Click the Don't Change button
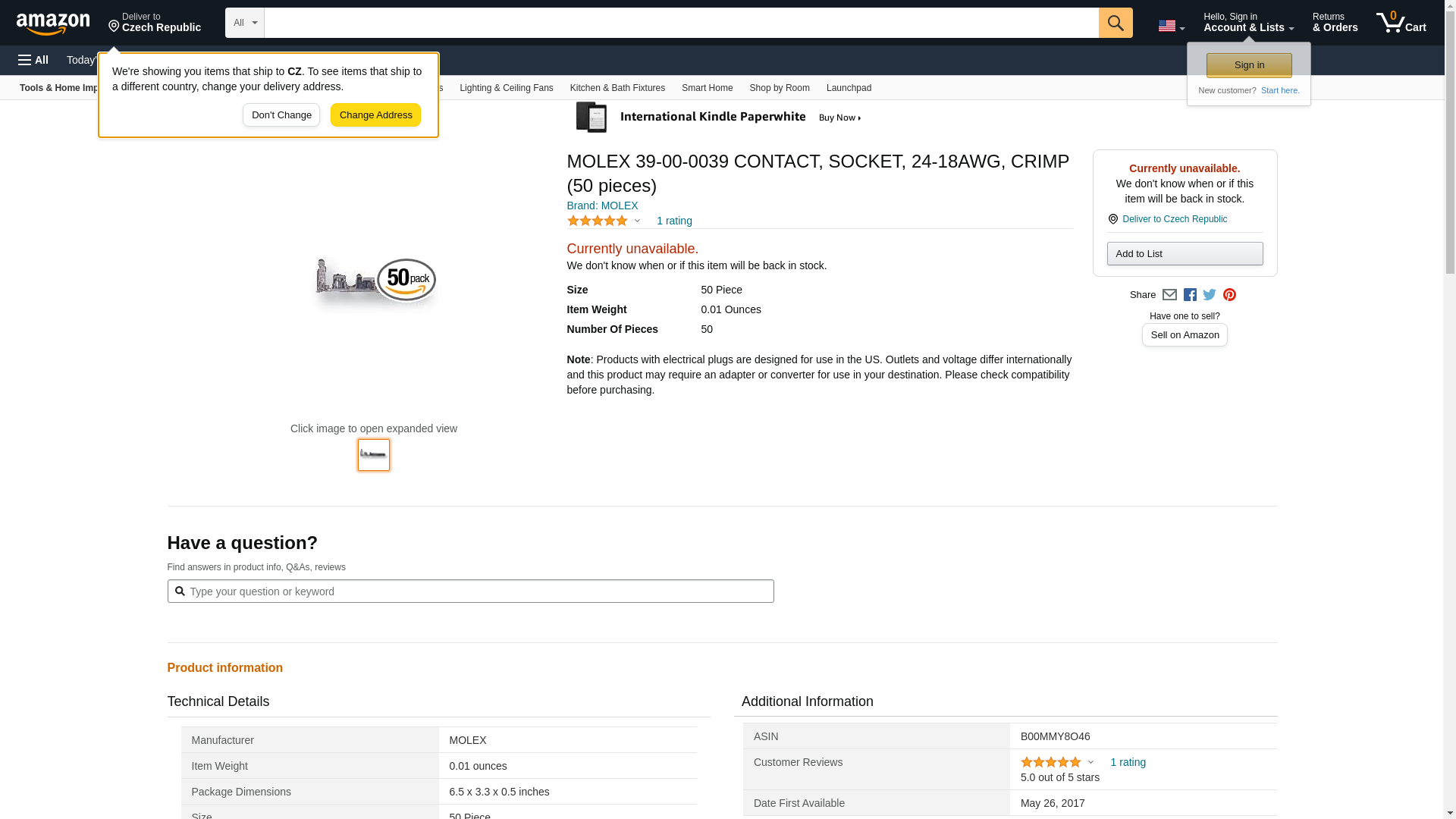1456x819 pixels. tap(281, 115)
